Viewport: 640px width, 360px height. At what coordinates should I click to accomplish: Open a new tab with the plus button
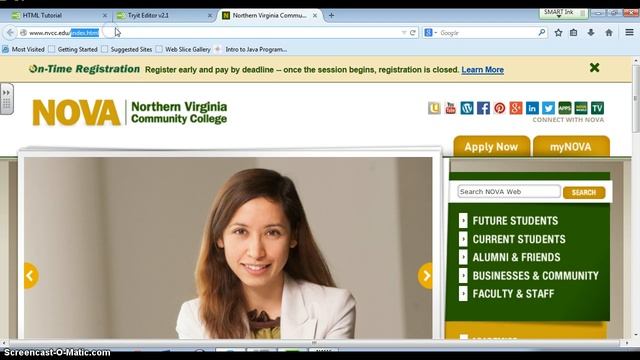click(x=331, y=16)
